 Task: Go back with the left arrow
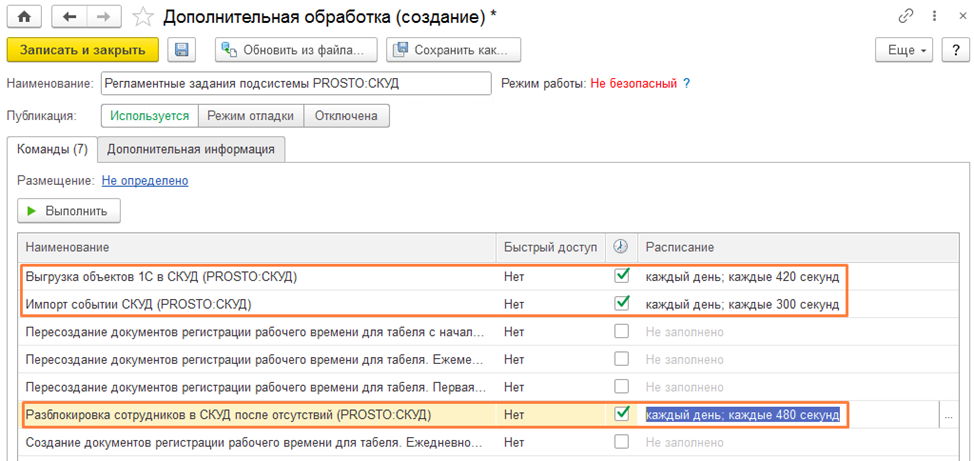tap(69, 17)
